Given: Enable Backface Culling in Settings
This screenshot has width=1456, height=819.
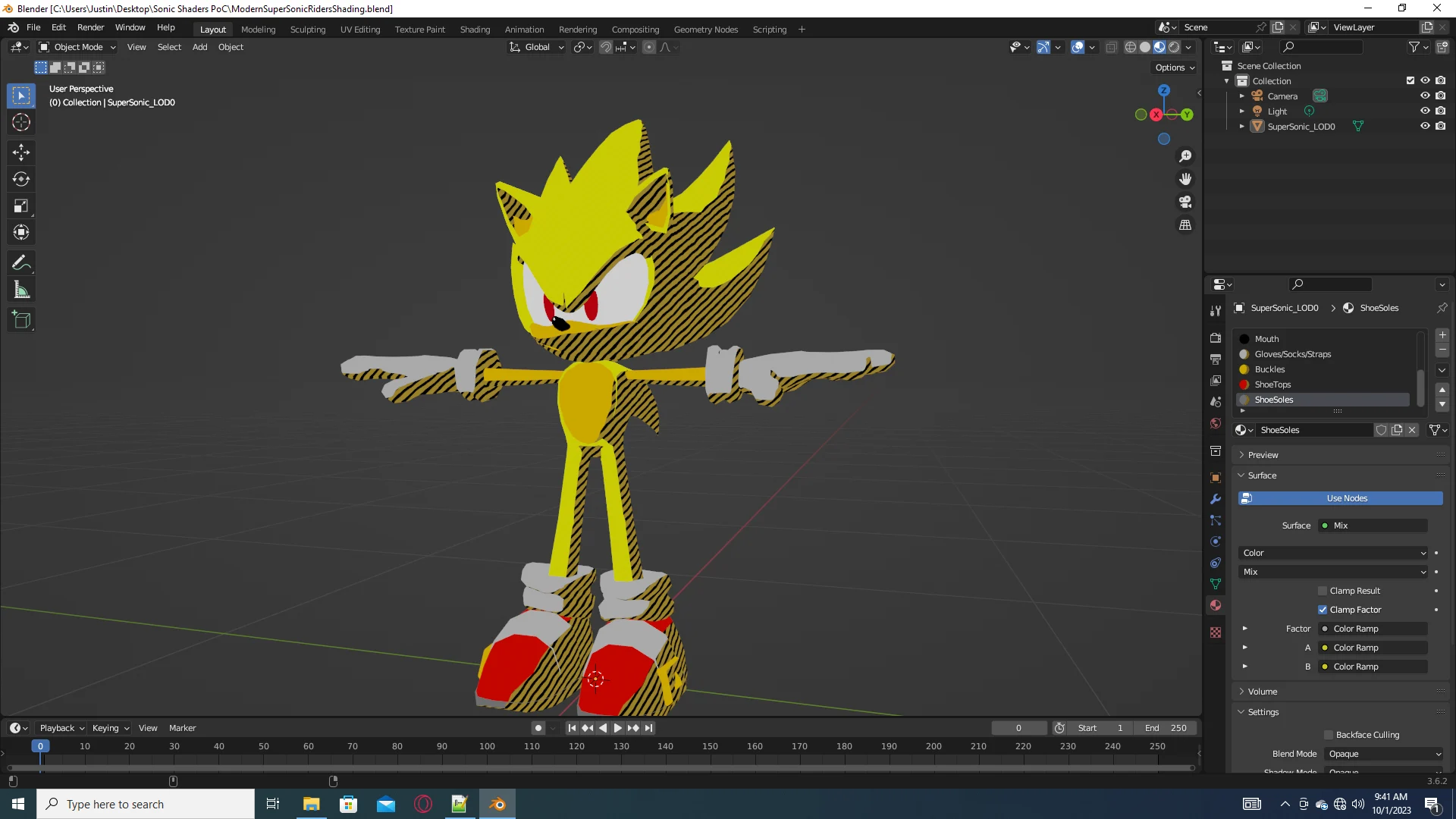Looking at the screenshot, I should [x=1329, y=734].
